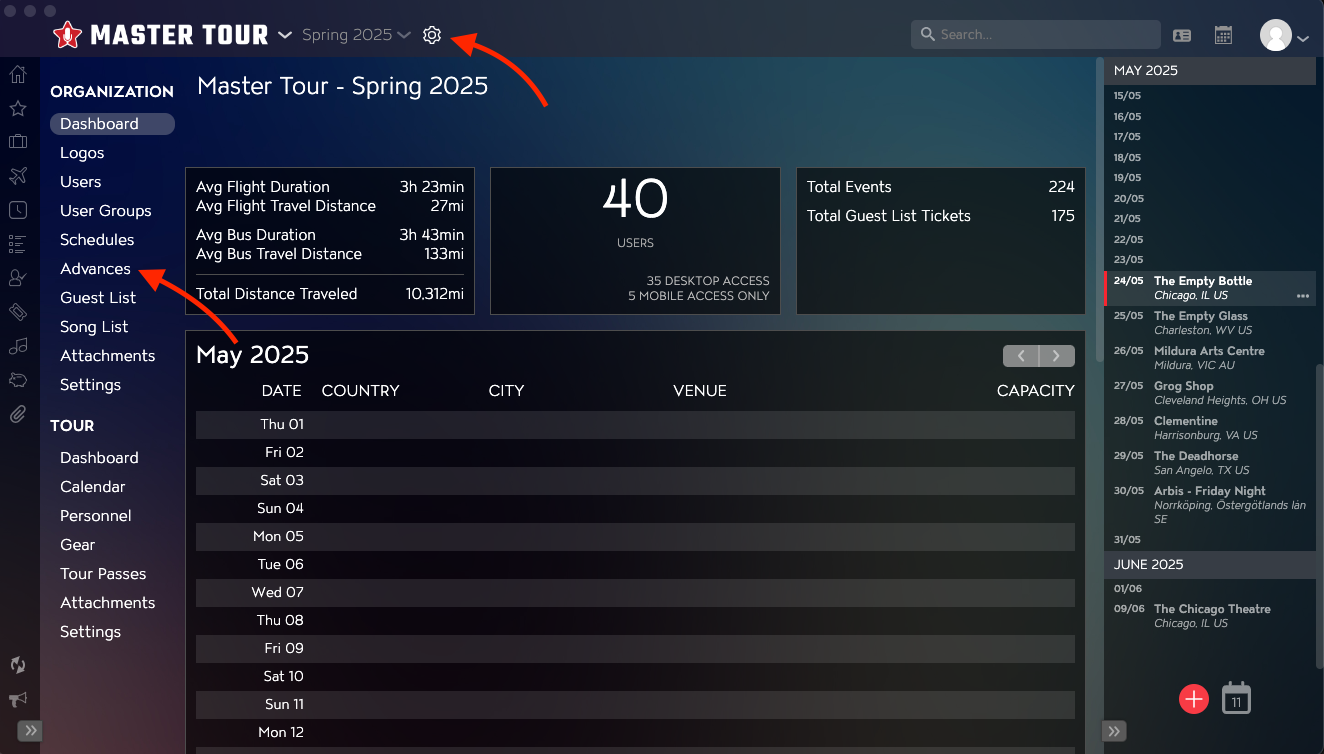This screenshot has height=754, width=1324.
Task: Click the user avatar icon
Action: [x=1276, y=36]
